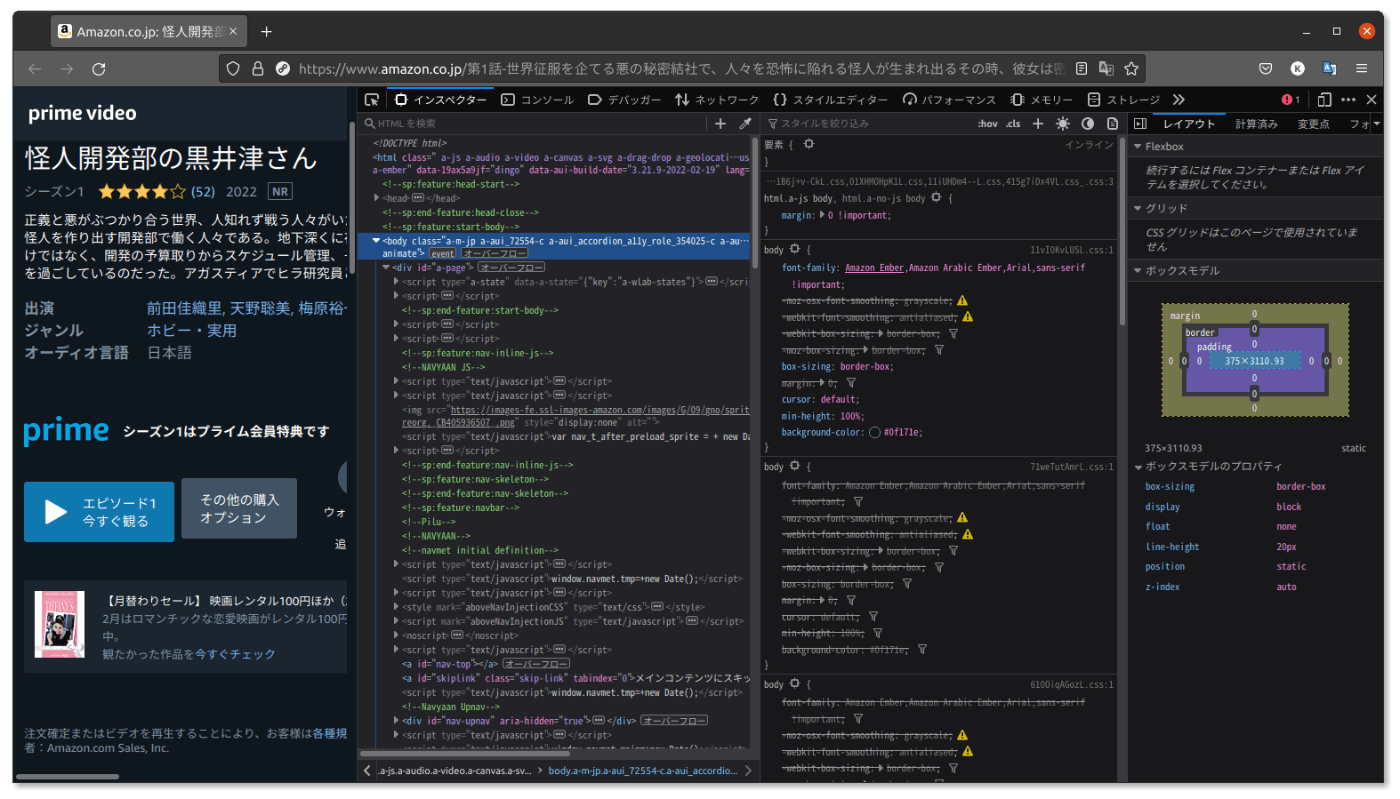This screenshot has width=1400, height=799.
Task: Toggle the .cls class panel
Action: (1013, 123)
